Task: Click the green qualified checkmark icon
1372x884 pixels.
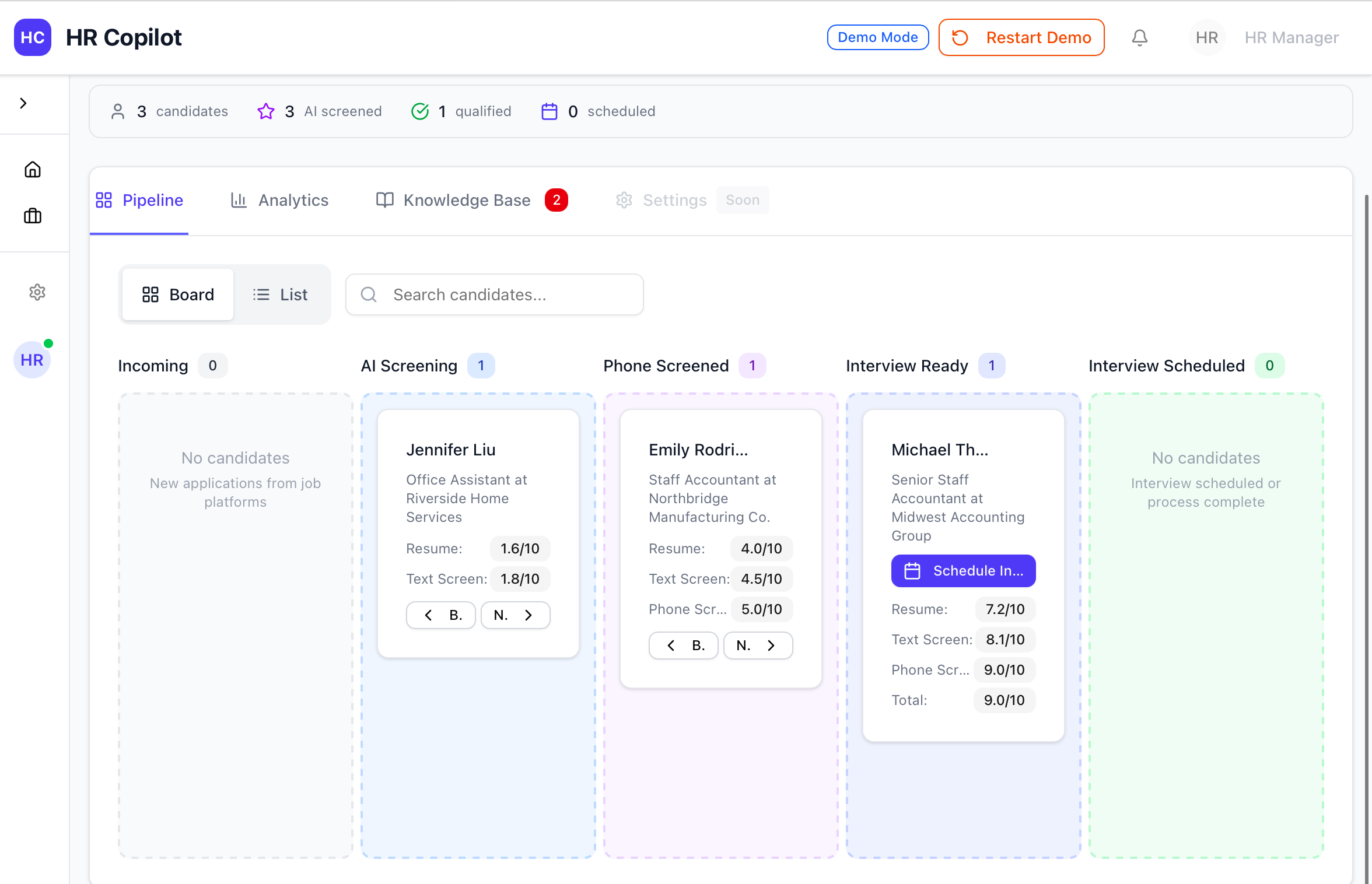Action: pos(420,111)
